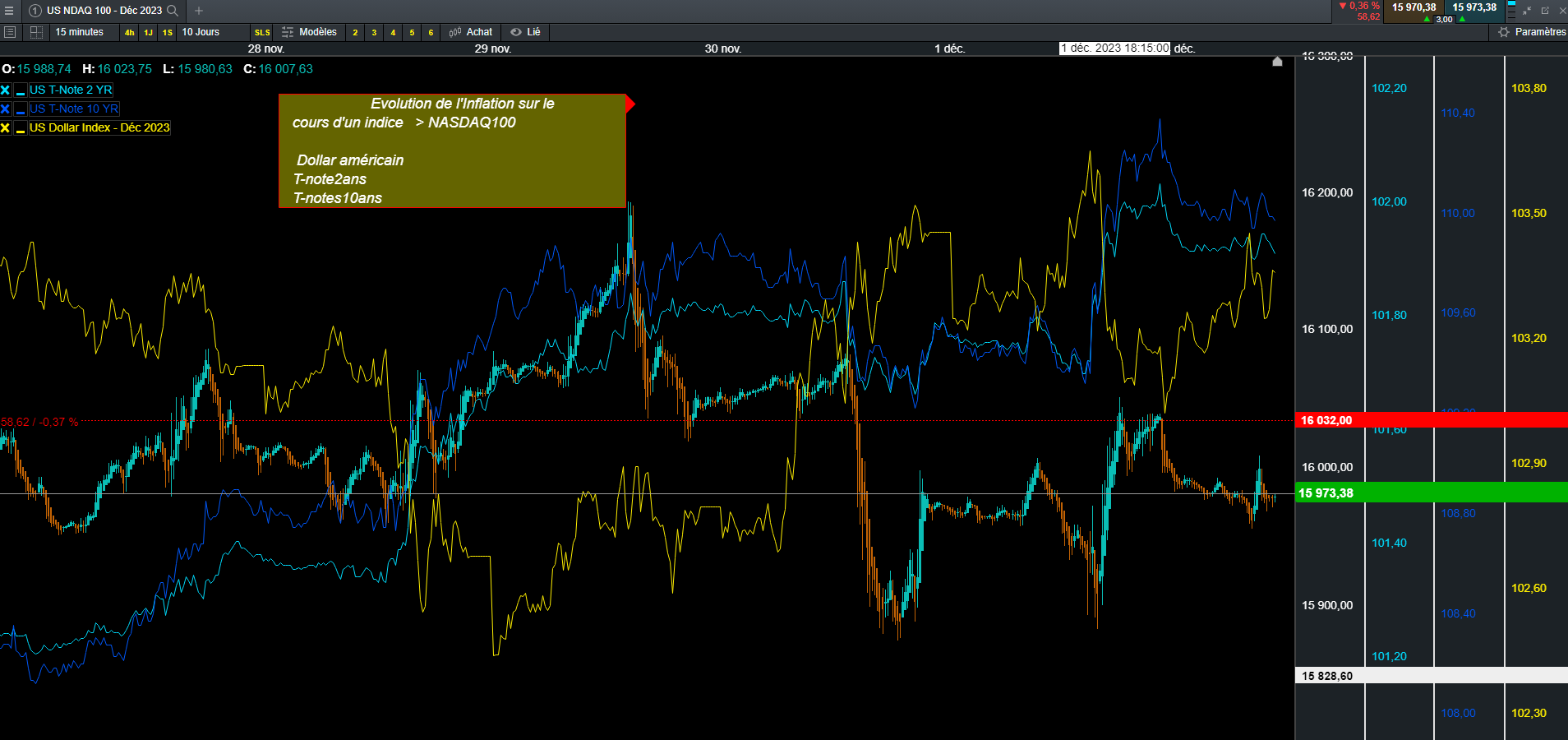
Task: Click the 29 nov. date on time axis
Action: (x=493, y=49)
